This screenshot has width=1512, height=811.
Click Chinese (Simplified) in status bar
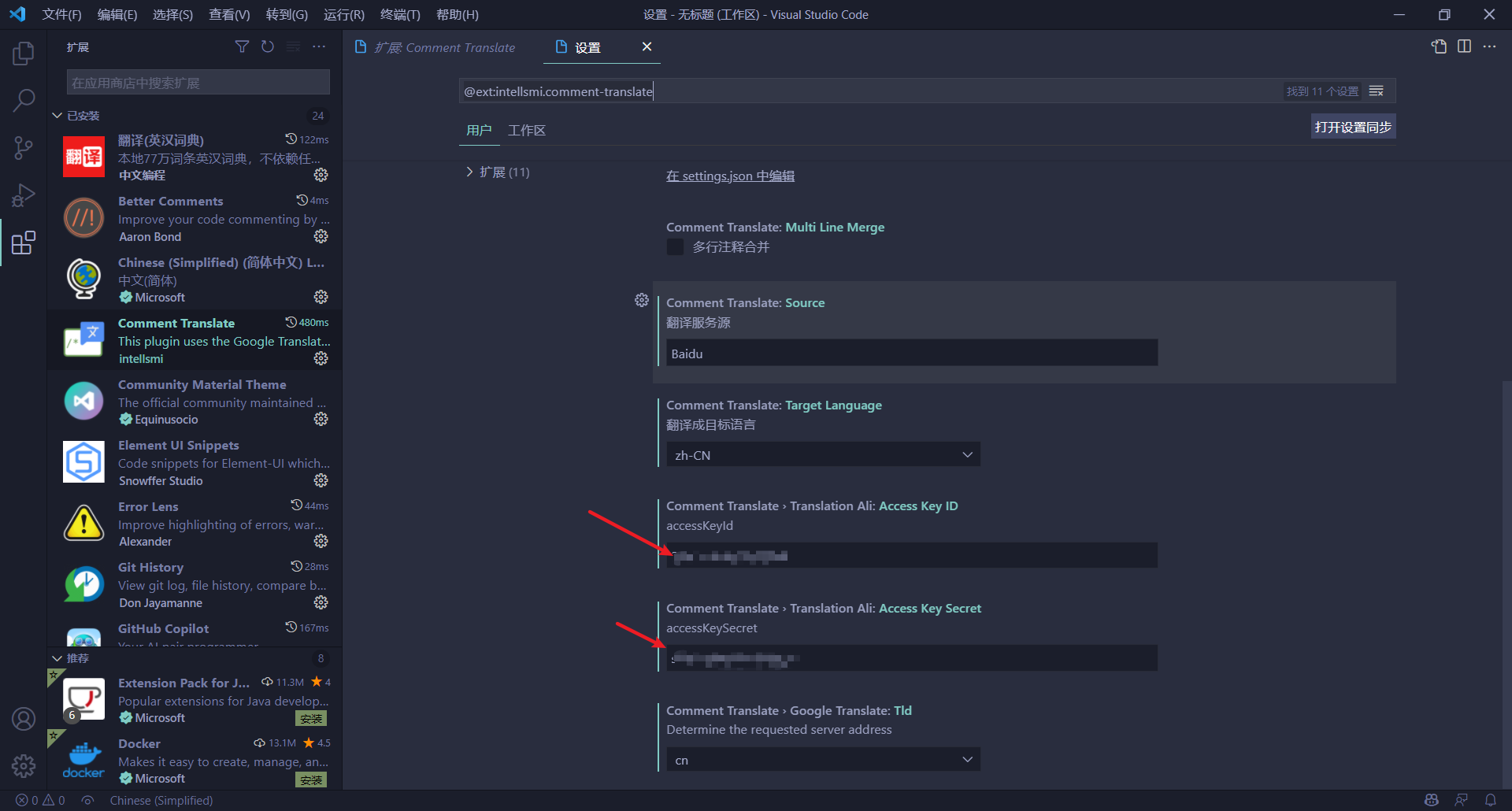point(161,800)
